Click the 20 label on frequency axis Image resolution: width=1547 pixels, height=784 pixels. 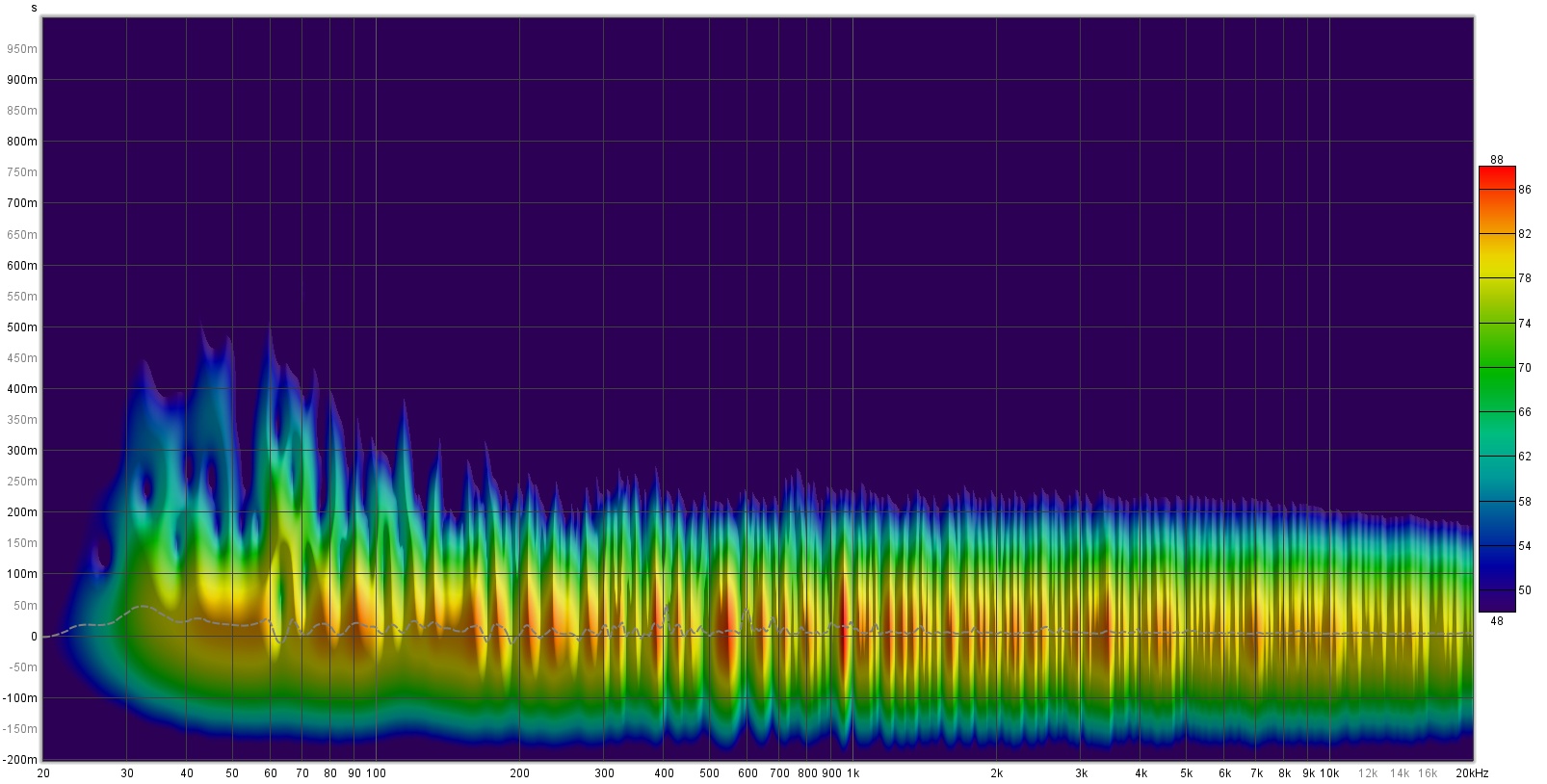pos(43,773)
